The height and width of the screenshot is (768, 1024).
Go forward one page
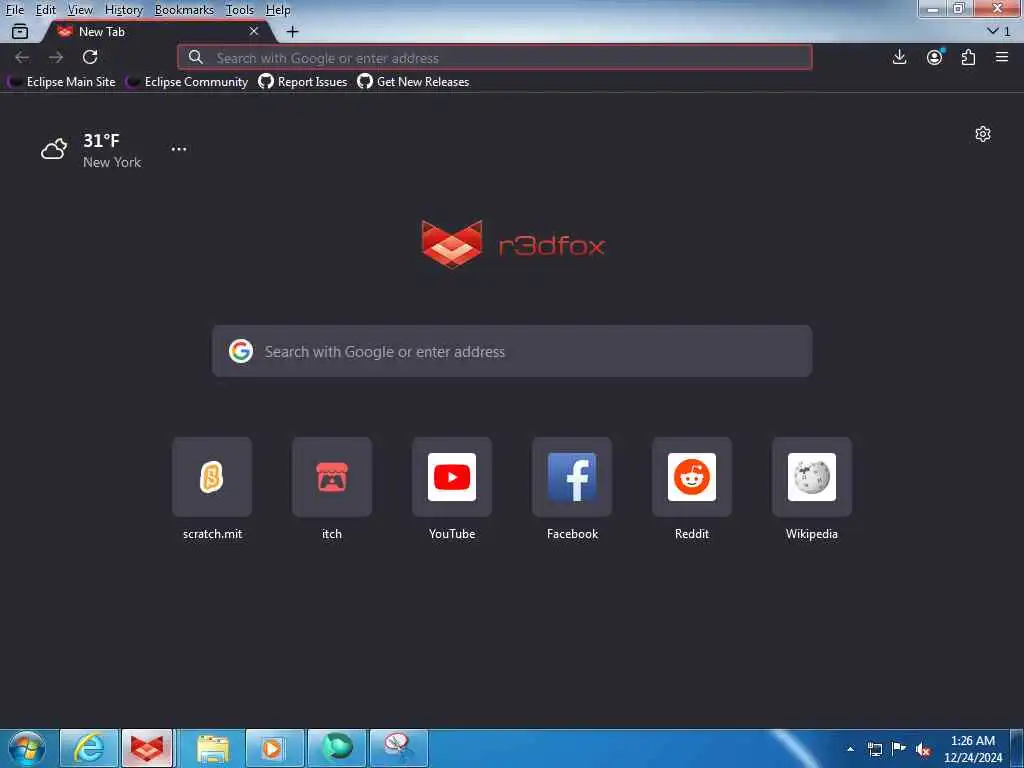pos(56,57)
